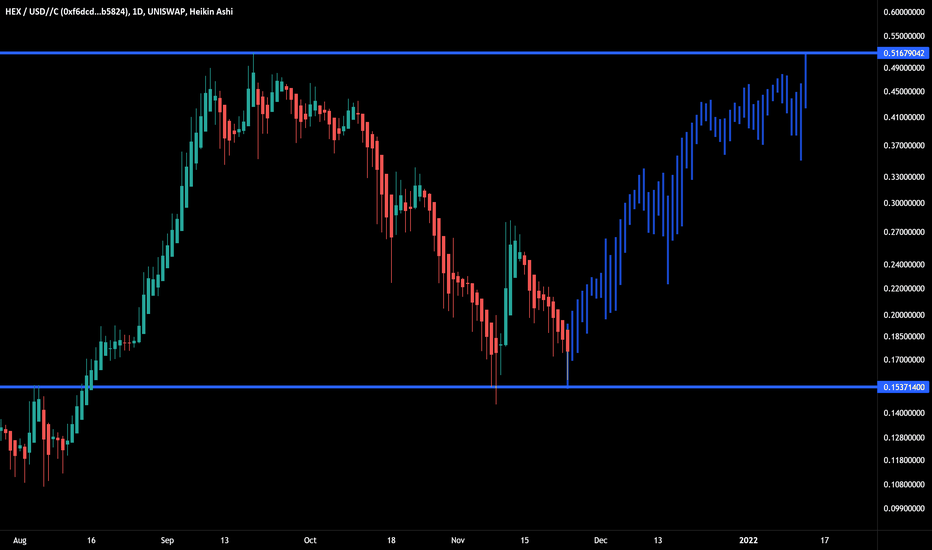Click the 0.09900000 price axis value
Viewport: 932px width, 550px height.
[904, 508]
